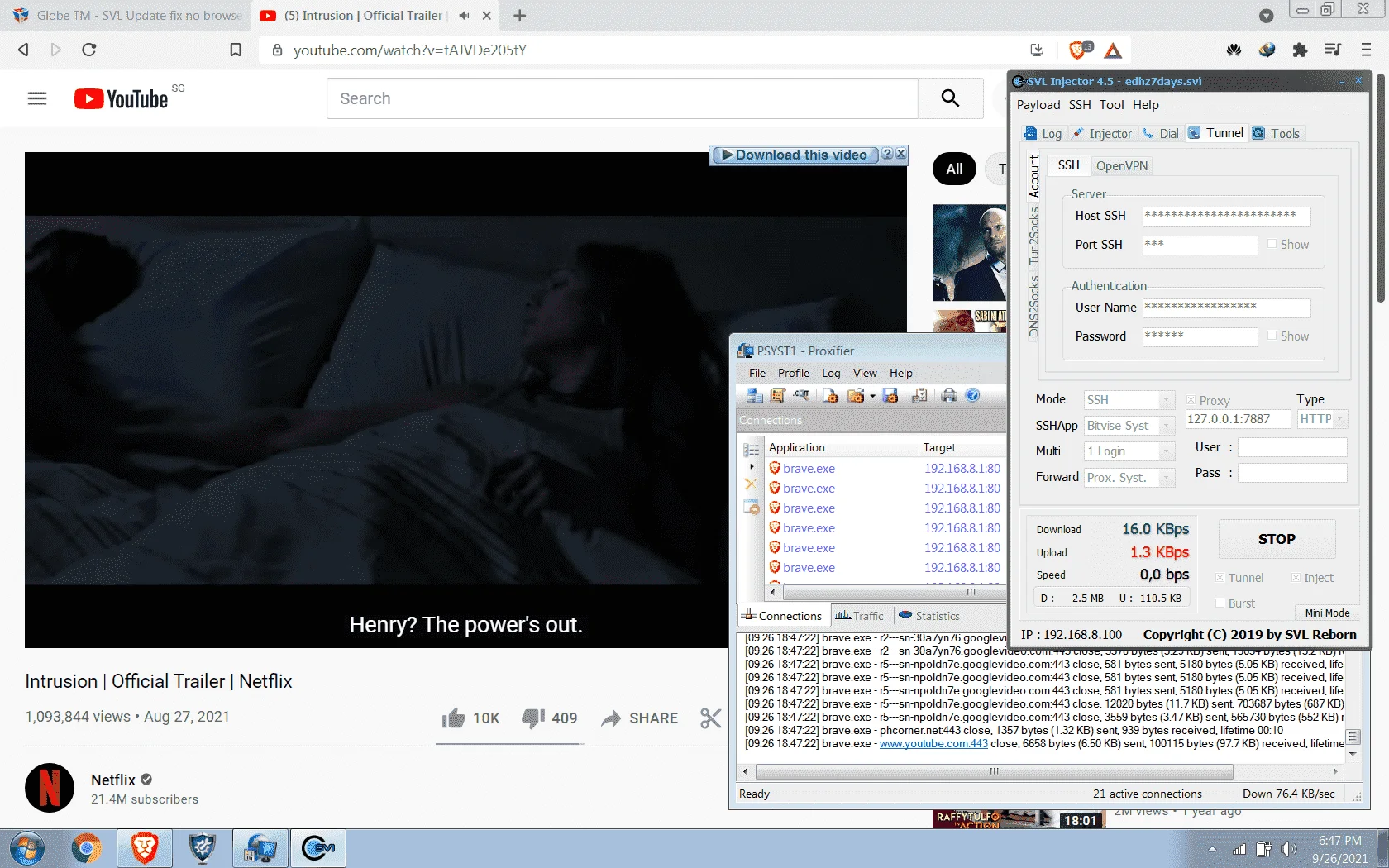1389x868 pixels.
Task: Dislike the video with thumbs down
Action: click(533, 718)
